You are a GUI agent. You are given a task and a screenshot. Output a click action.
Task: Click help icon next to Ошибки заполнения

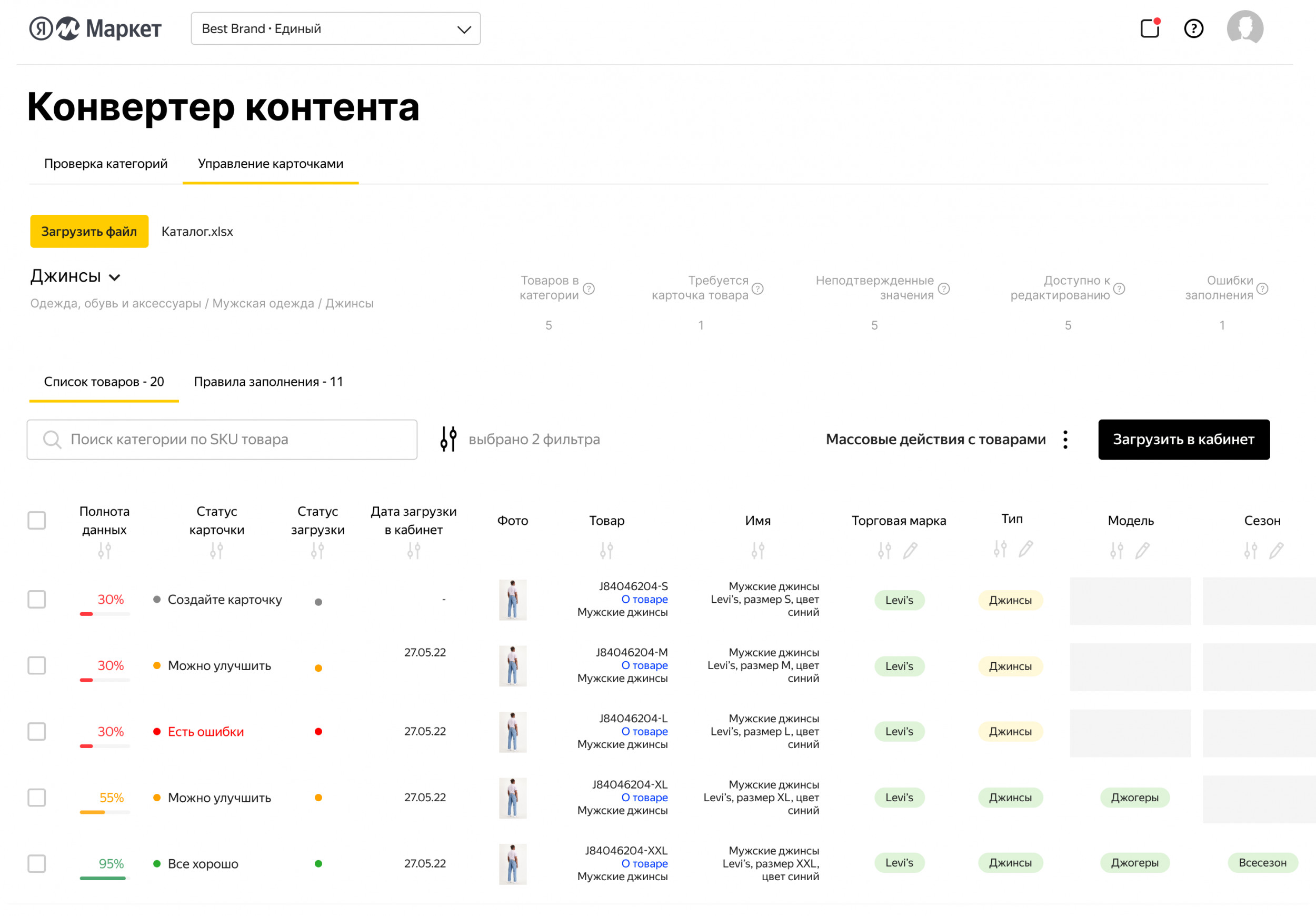click(1262, 288)
